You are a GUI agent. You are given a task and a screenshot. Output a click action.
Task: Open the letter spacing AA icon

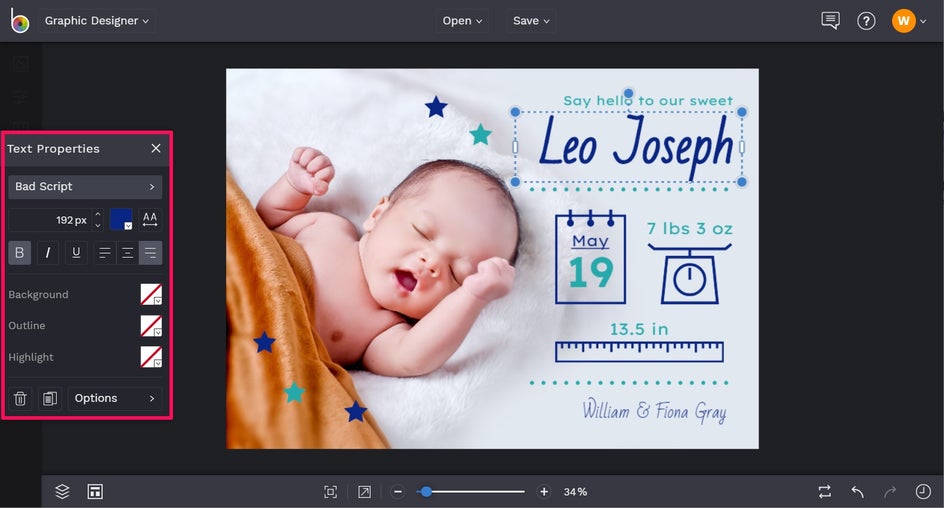click(150, 220)
